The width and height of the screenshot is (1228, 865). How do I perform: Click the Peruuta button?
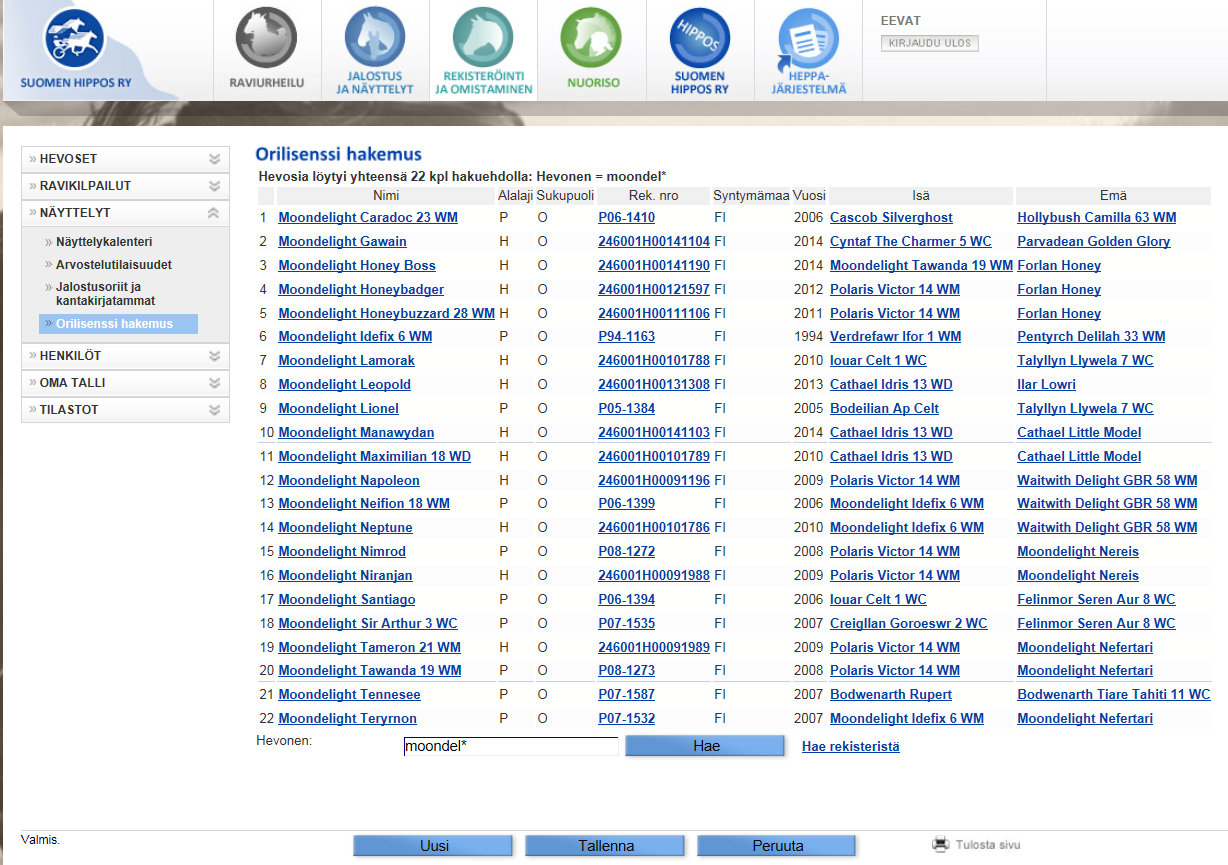[777, 846]
